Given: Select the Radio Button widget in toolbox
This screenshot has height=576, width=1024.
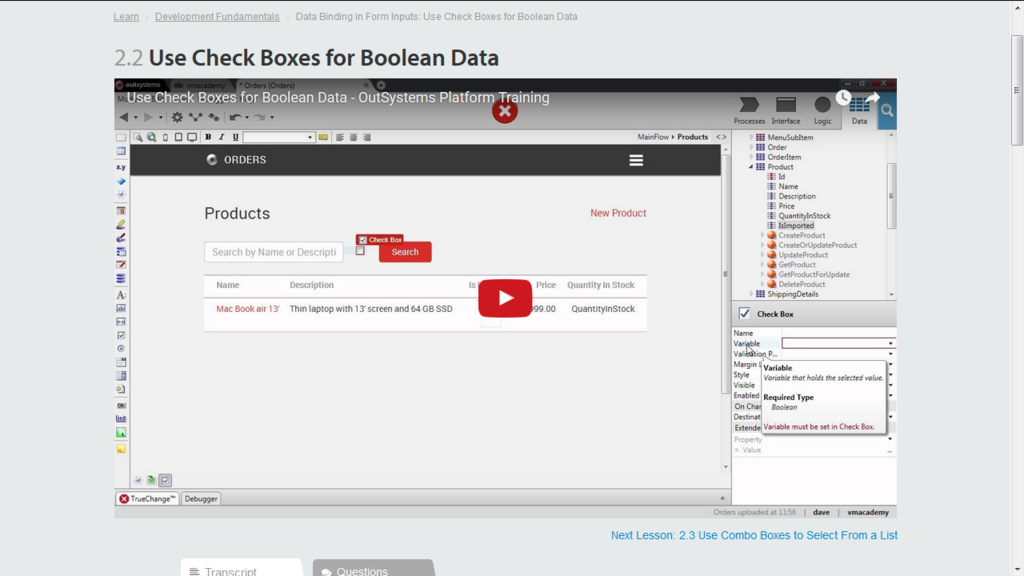Looking at the screenshot, I should pos(121,349).
